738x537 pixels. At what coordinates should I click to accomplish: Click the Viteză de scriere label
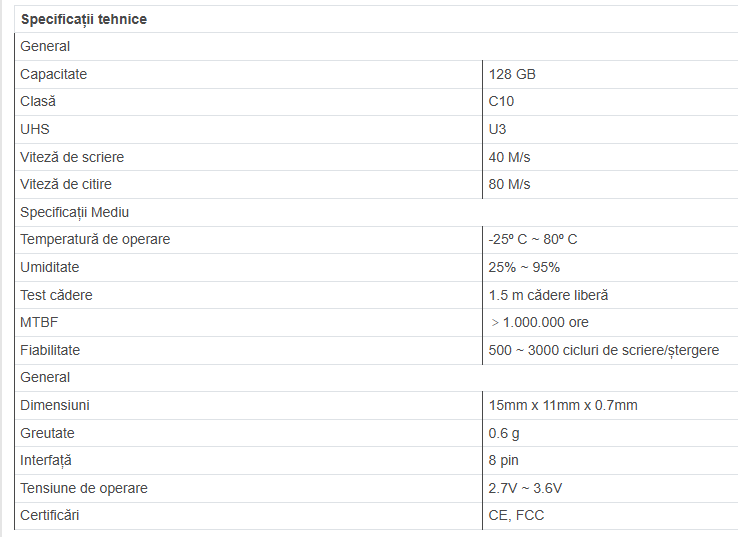[72, 157]
